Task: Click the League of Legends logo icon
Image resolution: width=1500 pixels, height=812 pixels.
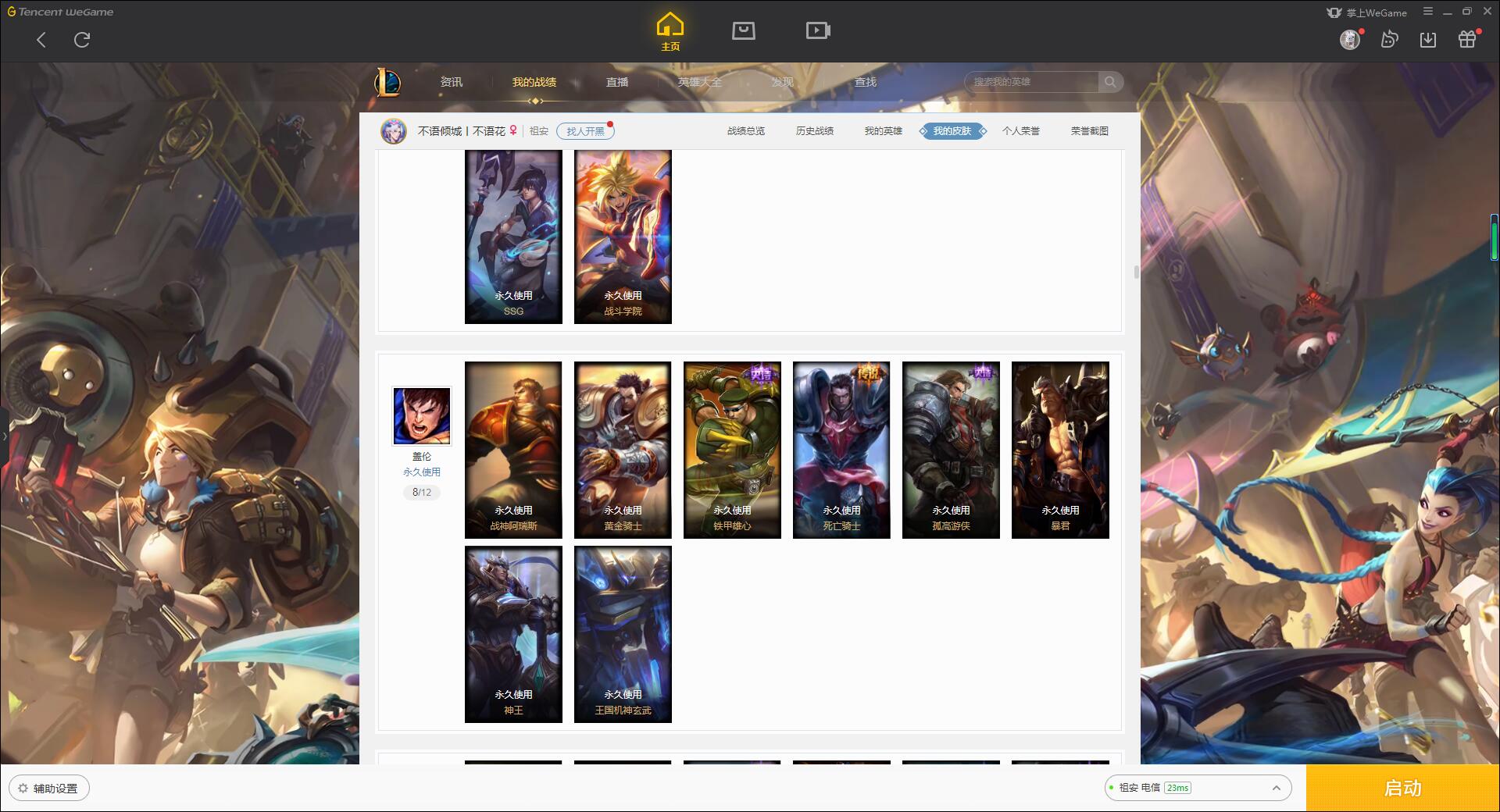Action: coord(388,82)
